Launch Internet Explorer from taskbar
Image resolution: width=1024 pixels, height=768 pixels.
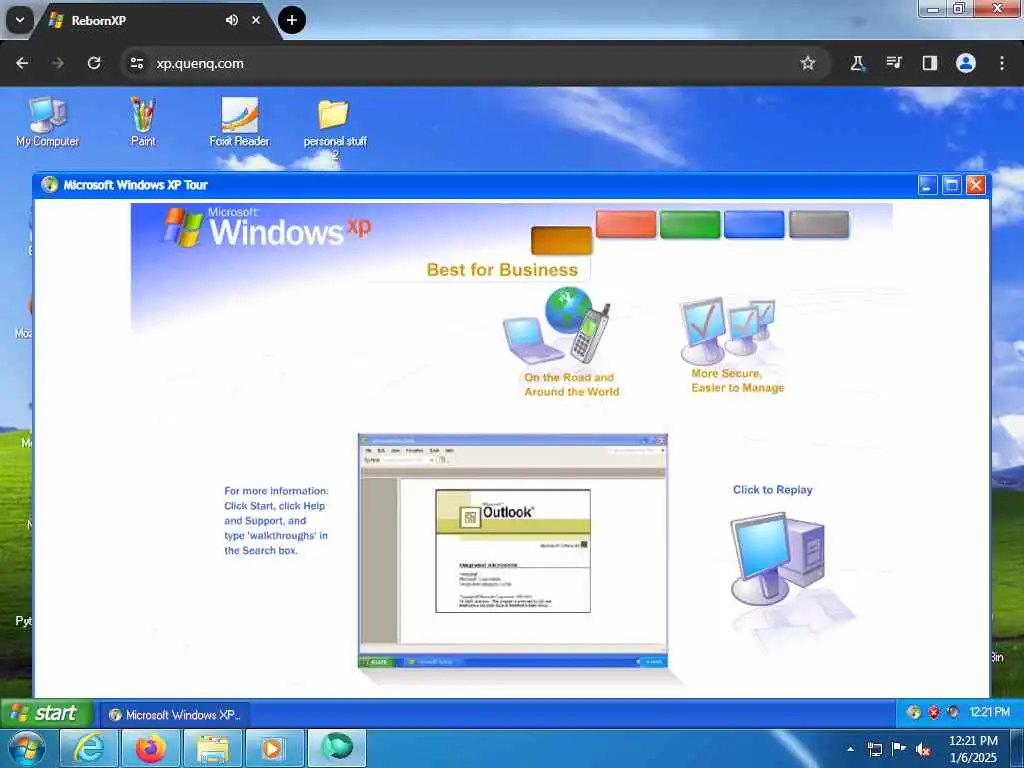point(89,748)
